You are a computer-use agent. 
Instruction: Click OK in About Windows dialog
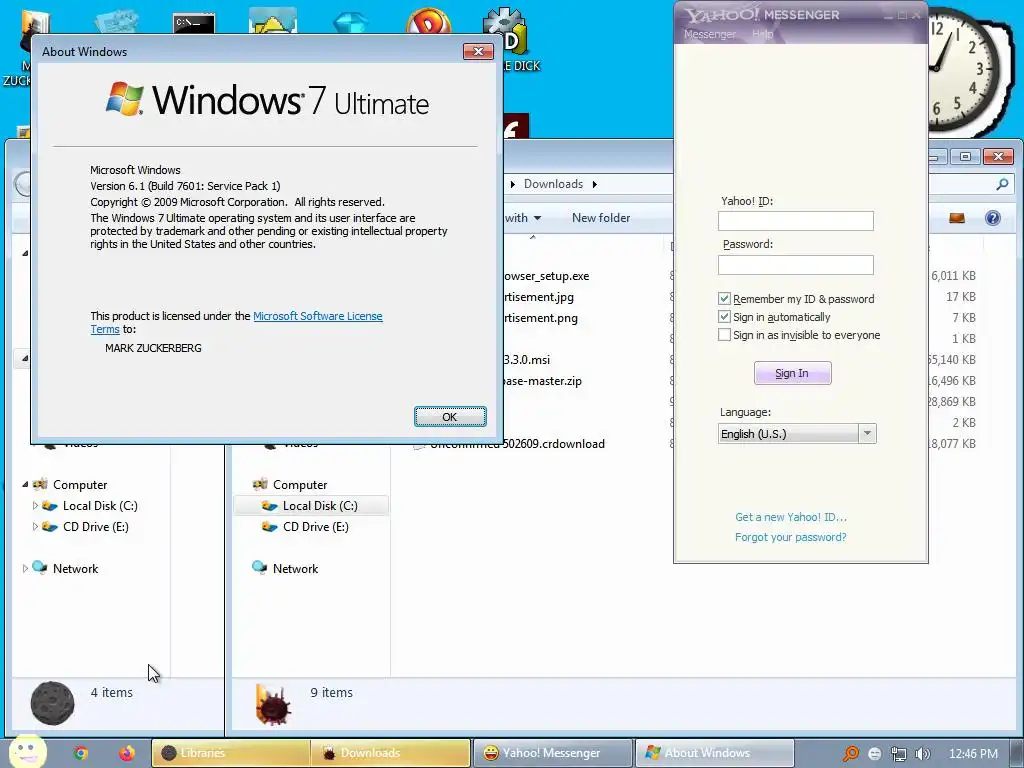tap(450, 417)
